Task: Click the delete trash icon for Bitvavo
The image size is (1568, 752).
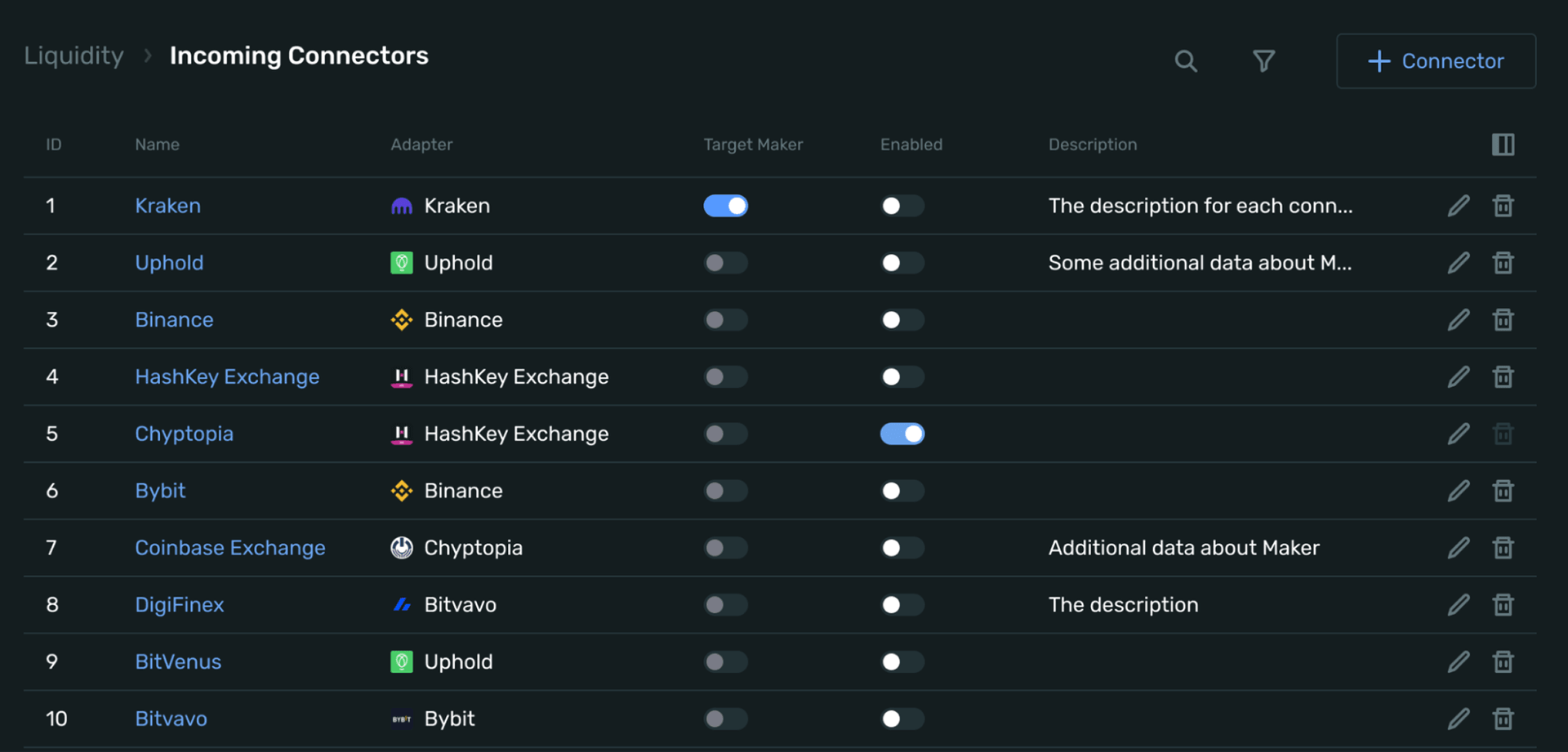Action: tap(1503, 719)
